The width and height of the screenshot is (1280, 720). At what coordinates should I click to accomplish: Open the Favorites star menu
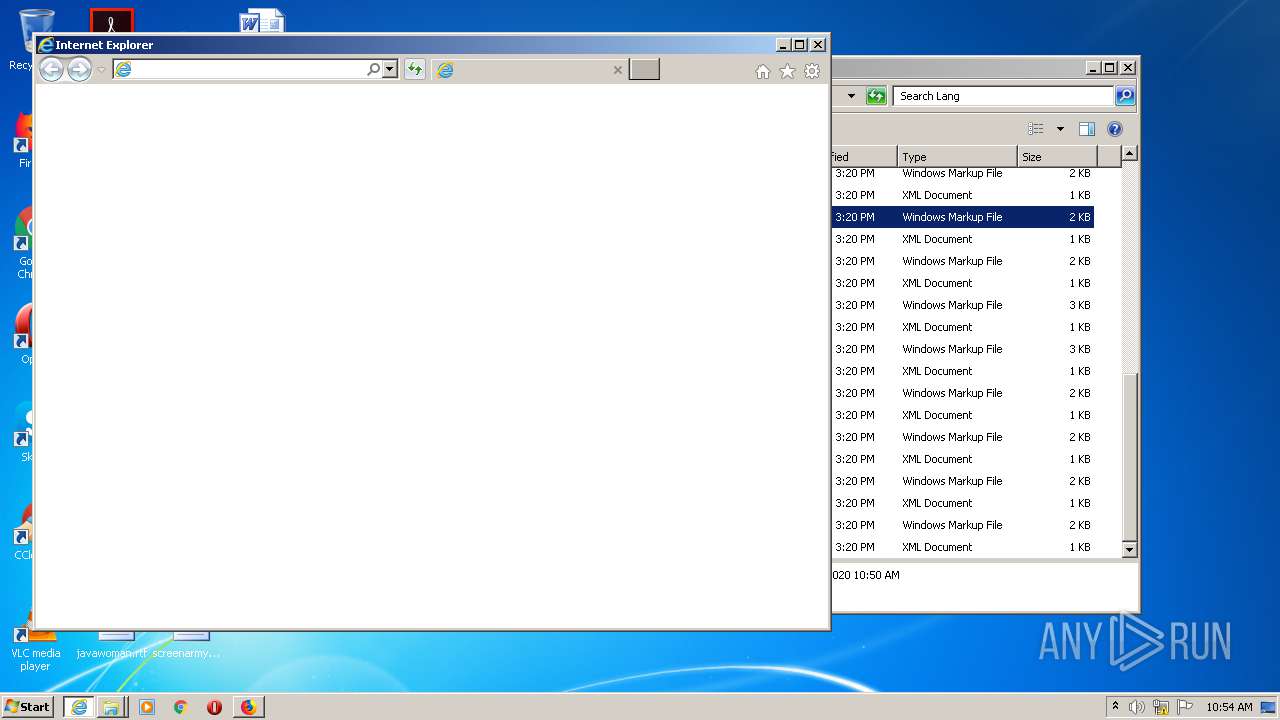(787, 71)
